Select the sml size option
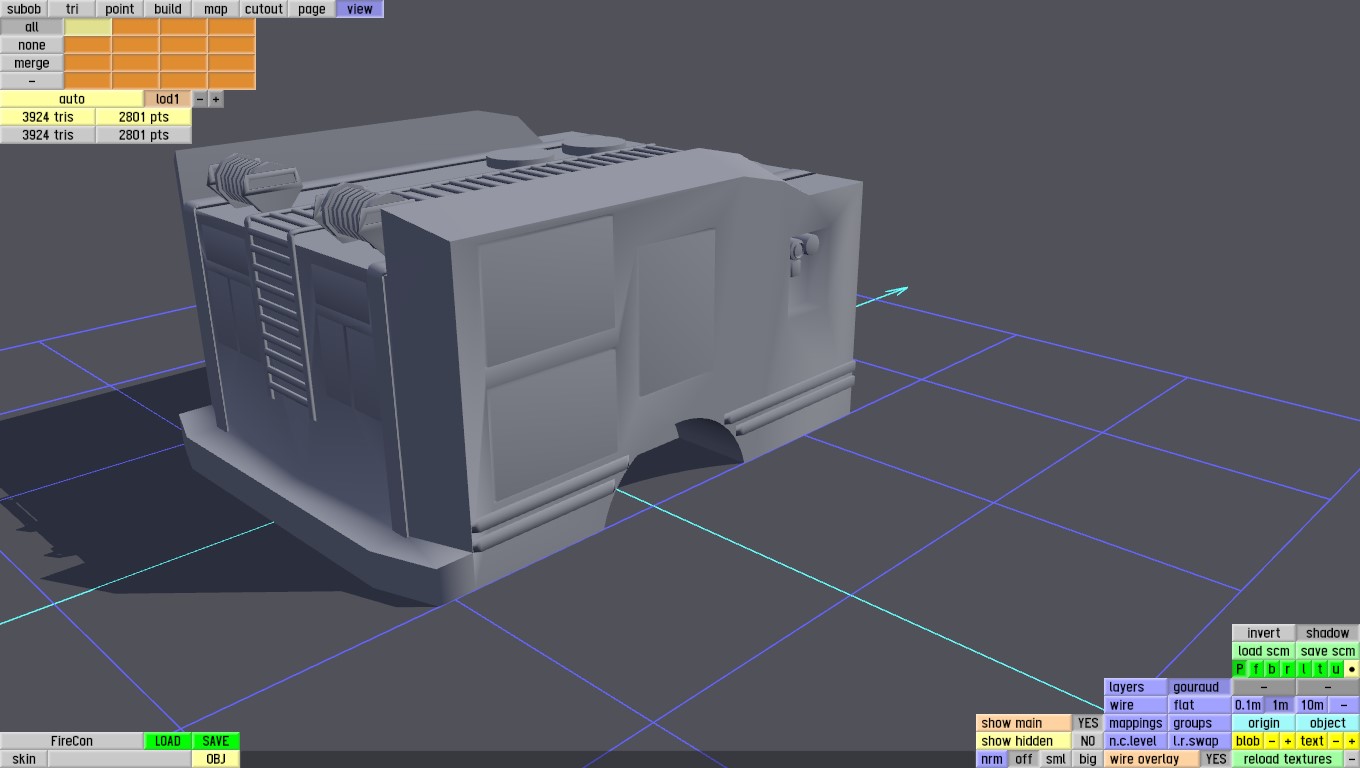This screenshot has width=1360, height=768. [1056, 759]
